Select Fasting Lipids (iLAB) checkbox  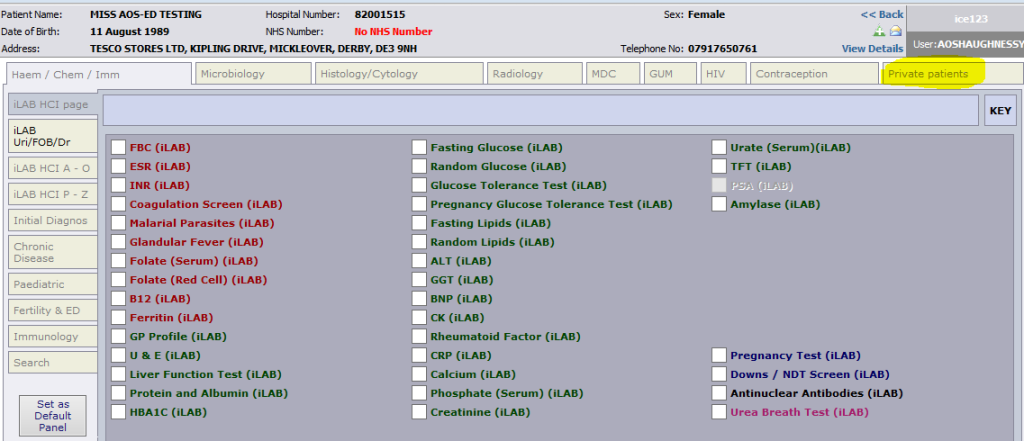[419, 223]
